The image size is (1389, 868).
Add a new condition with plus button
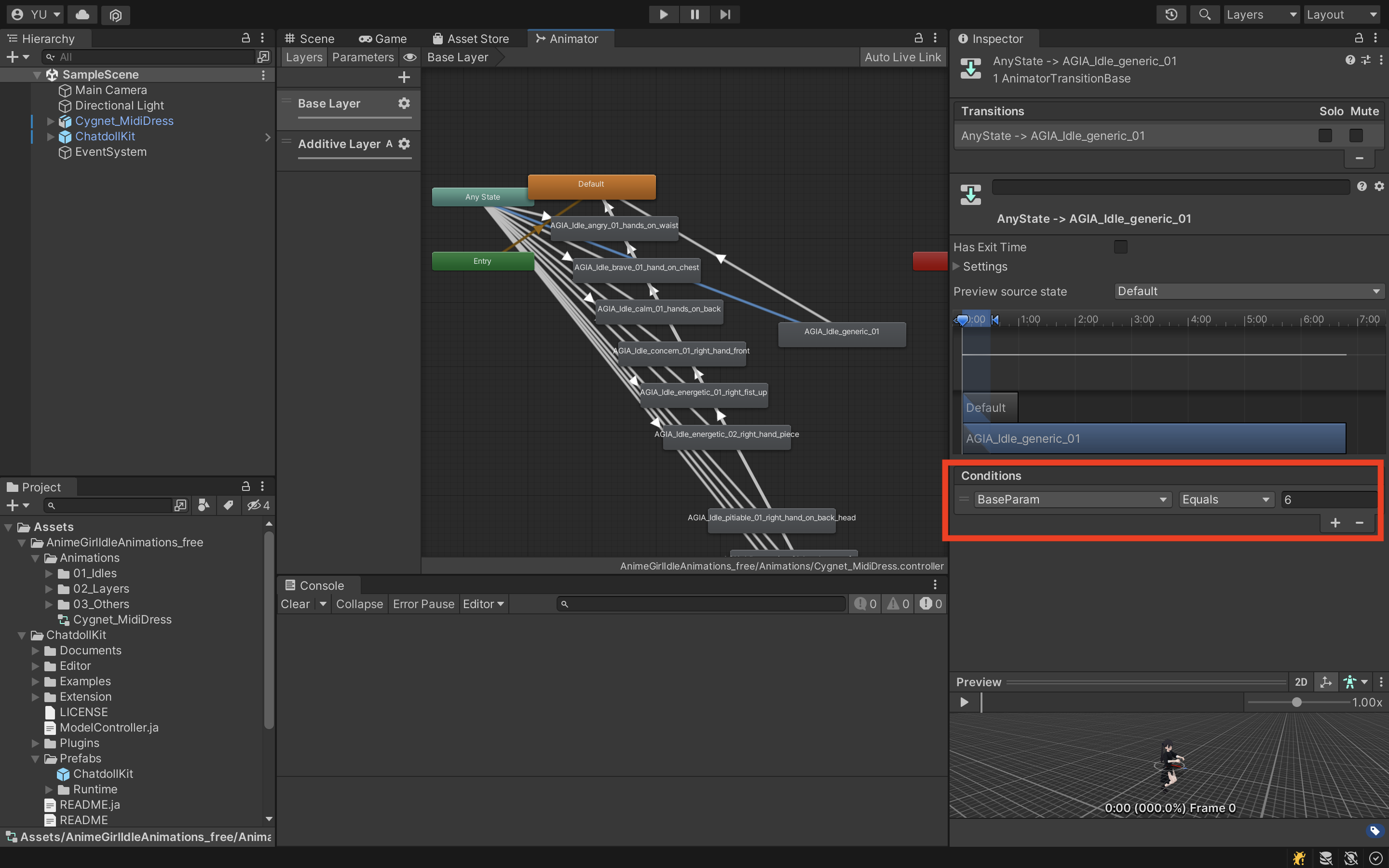pos(1335,522)
